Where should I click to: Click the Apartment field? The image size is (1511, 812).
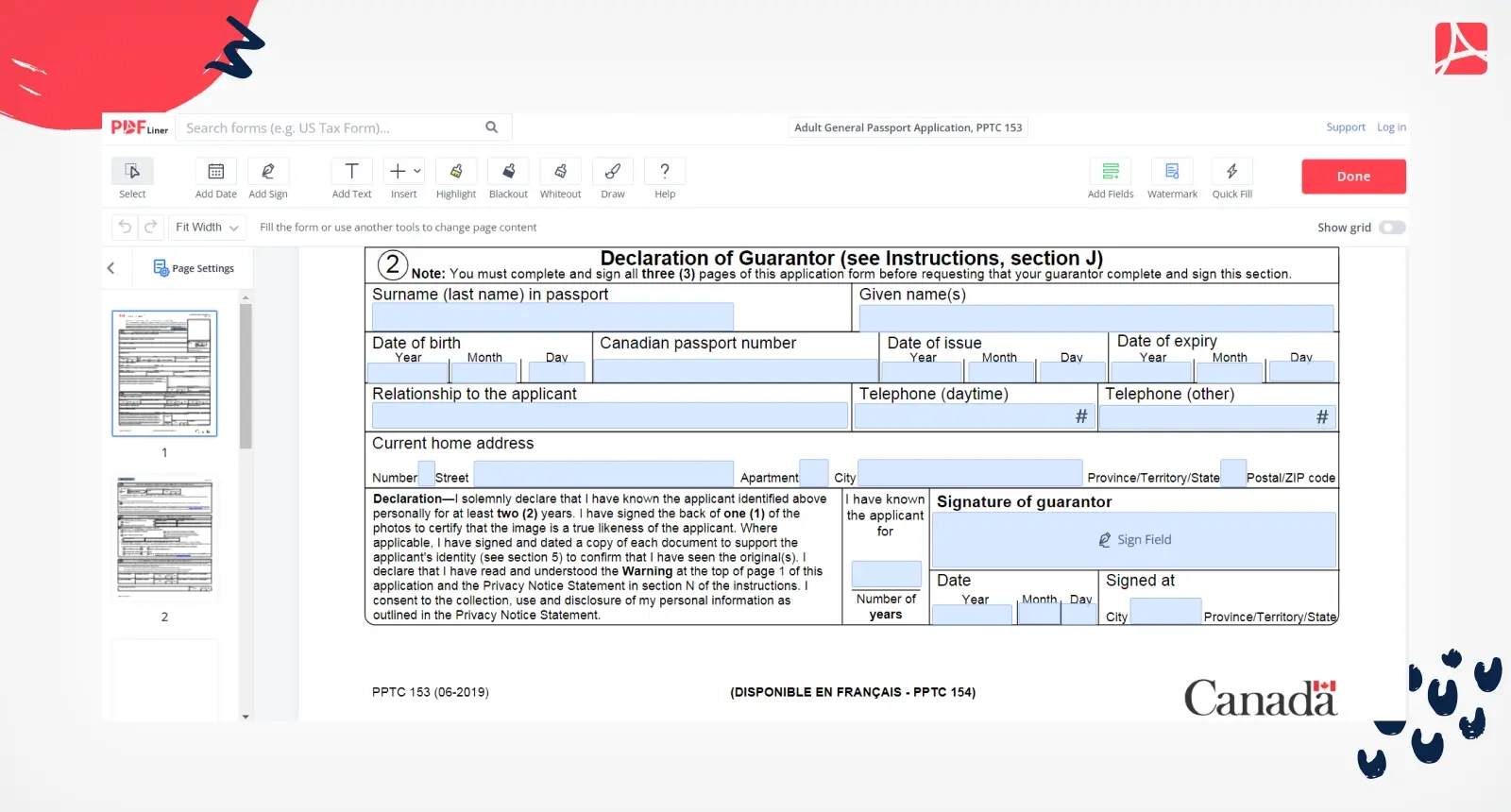tap(813, 472)
